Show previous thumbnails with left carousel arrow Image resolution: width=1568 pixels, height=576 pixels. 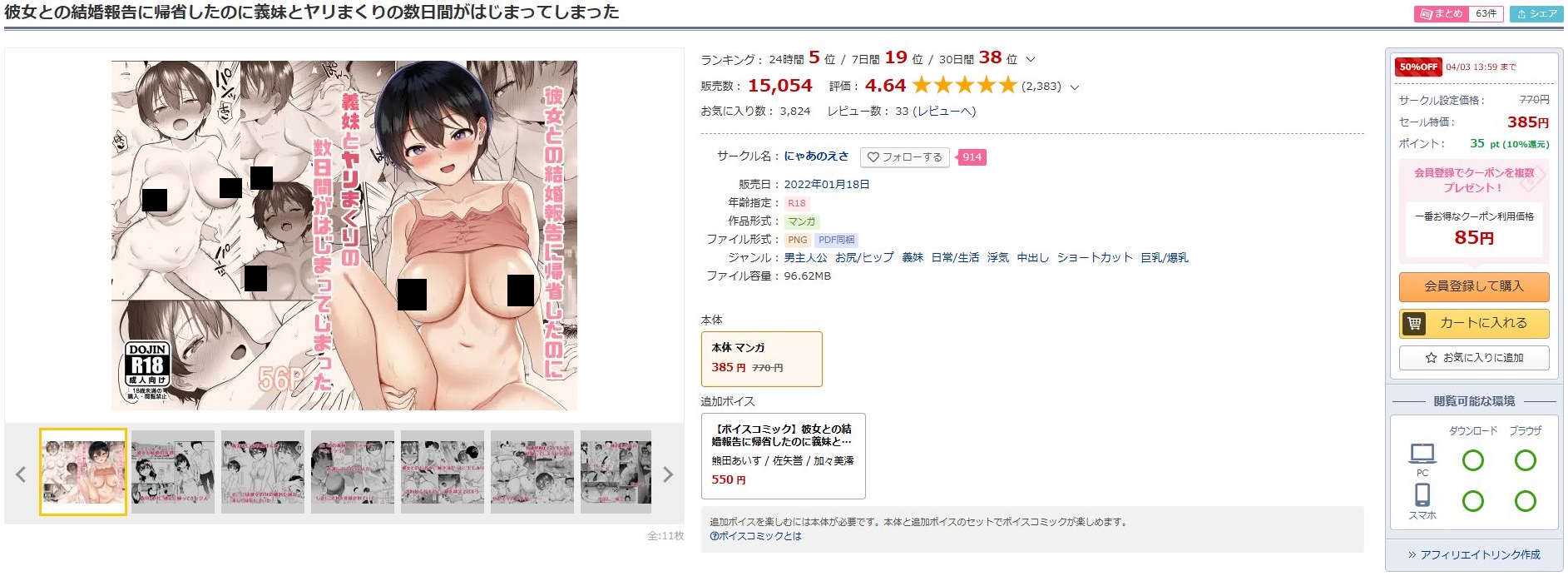click(x=21, y=474)
